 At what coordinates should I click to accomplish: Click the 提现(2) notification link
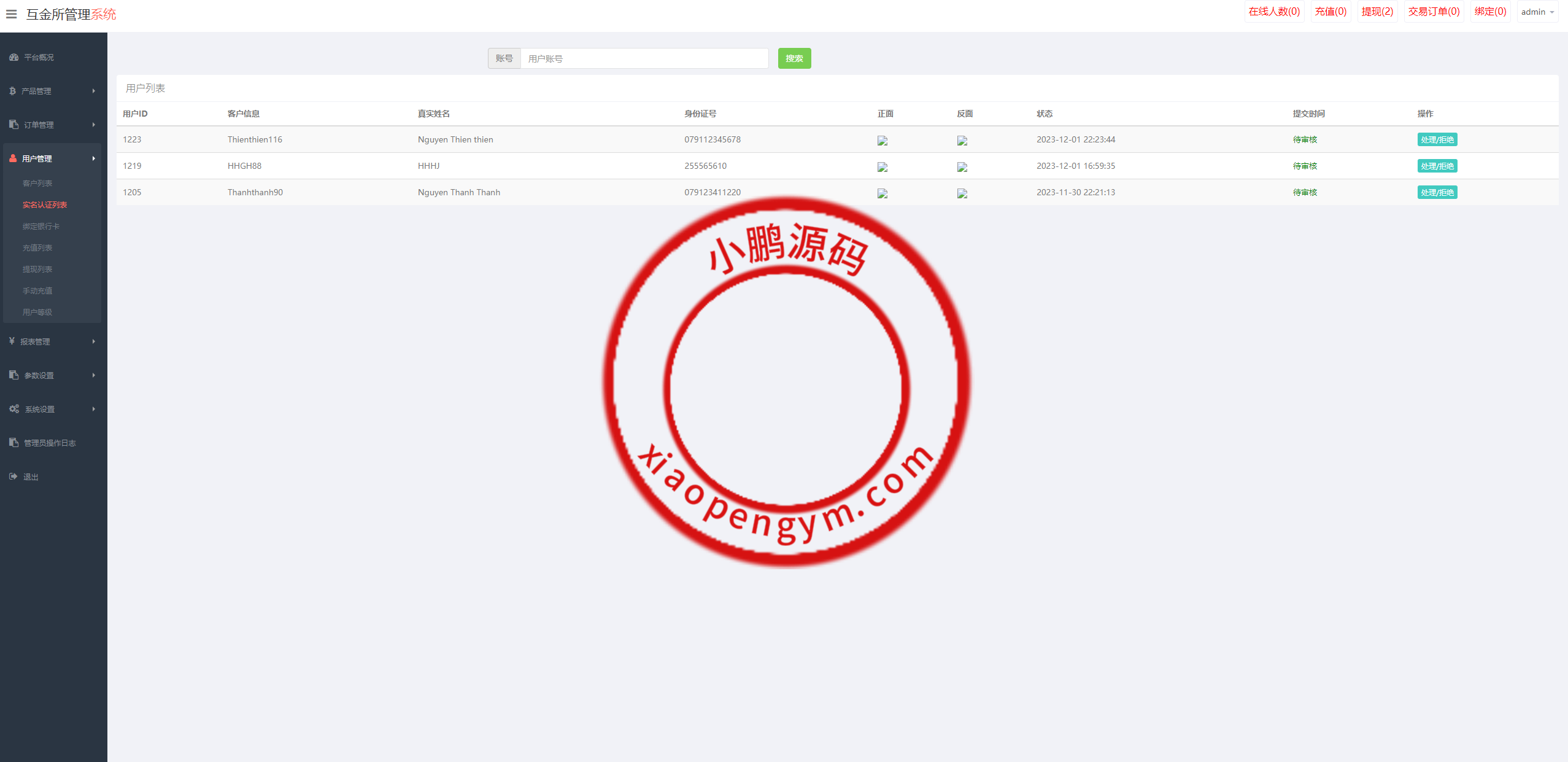[x=1377, y=12]
